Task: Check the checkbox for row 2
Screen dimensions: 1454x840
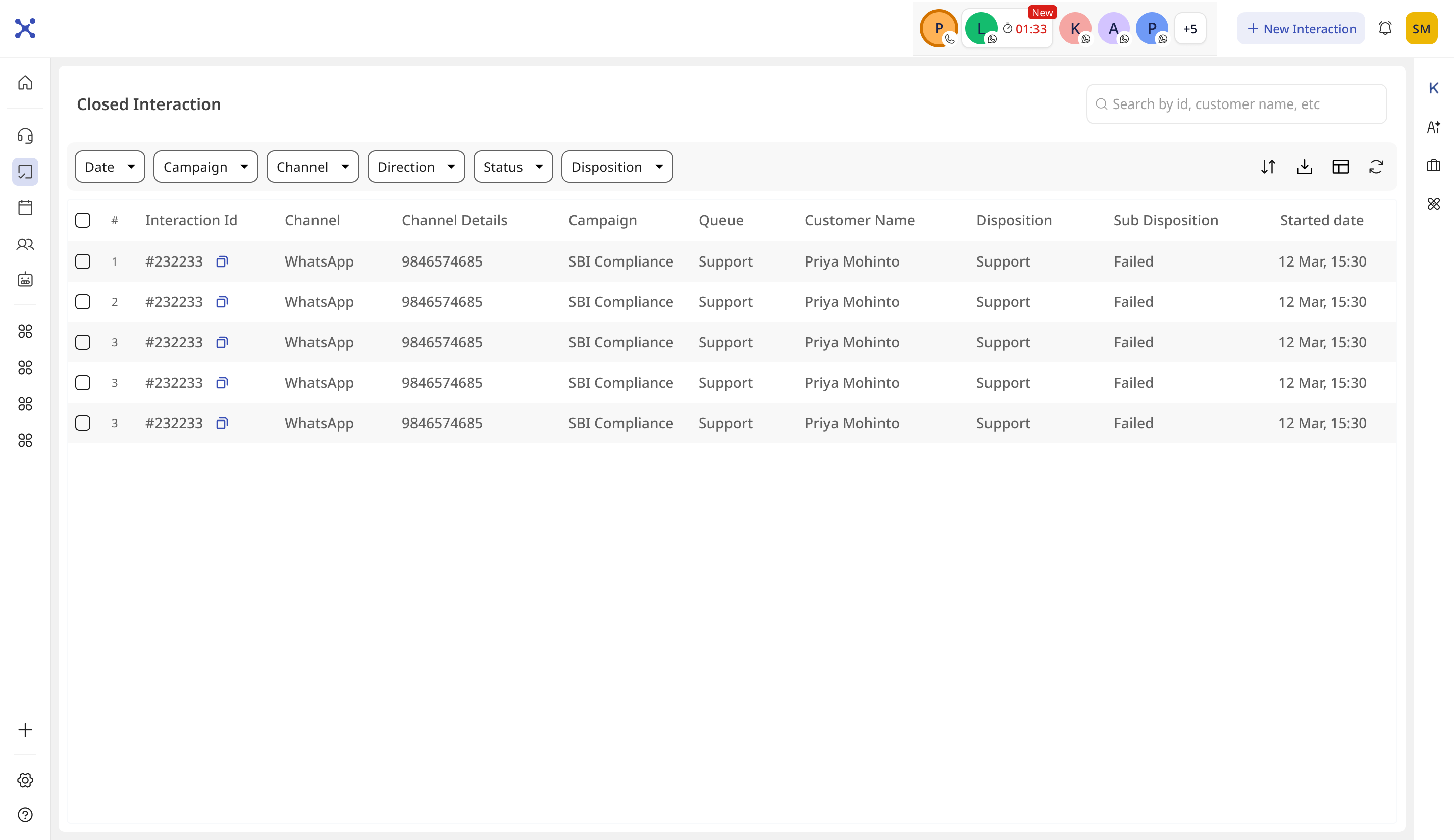Action: [82, 302]
